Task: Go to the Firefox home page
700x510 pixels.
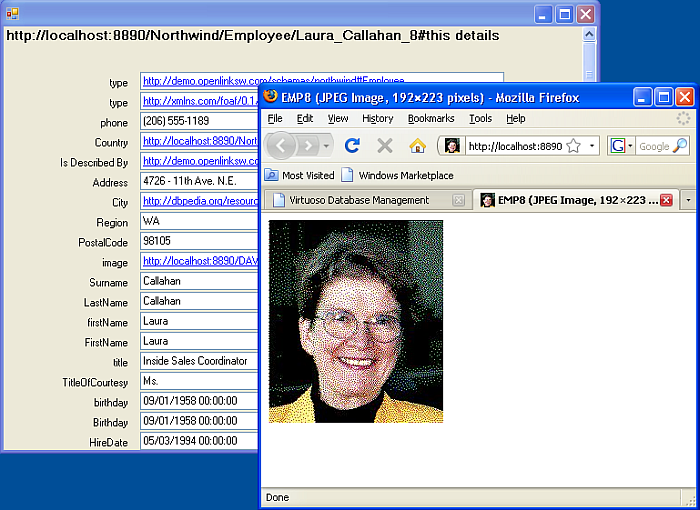Action: click(x=418, y=146)
